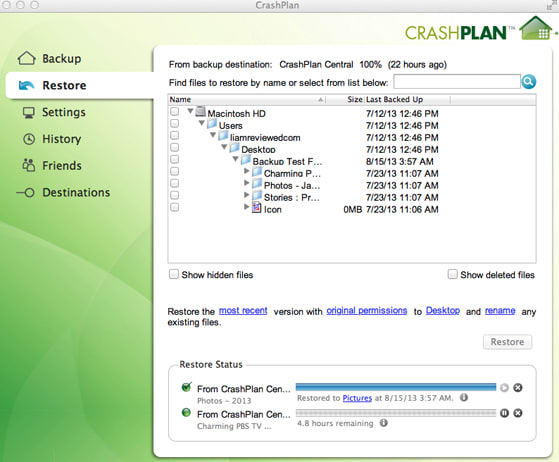Click the green in-progress status circle
This screenshot has width=559, height=462.
(x=186, y=412)
